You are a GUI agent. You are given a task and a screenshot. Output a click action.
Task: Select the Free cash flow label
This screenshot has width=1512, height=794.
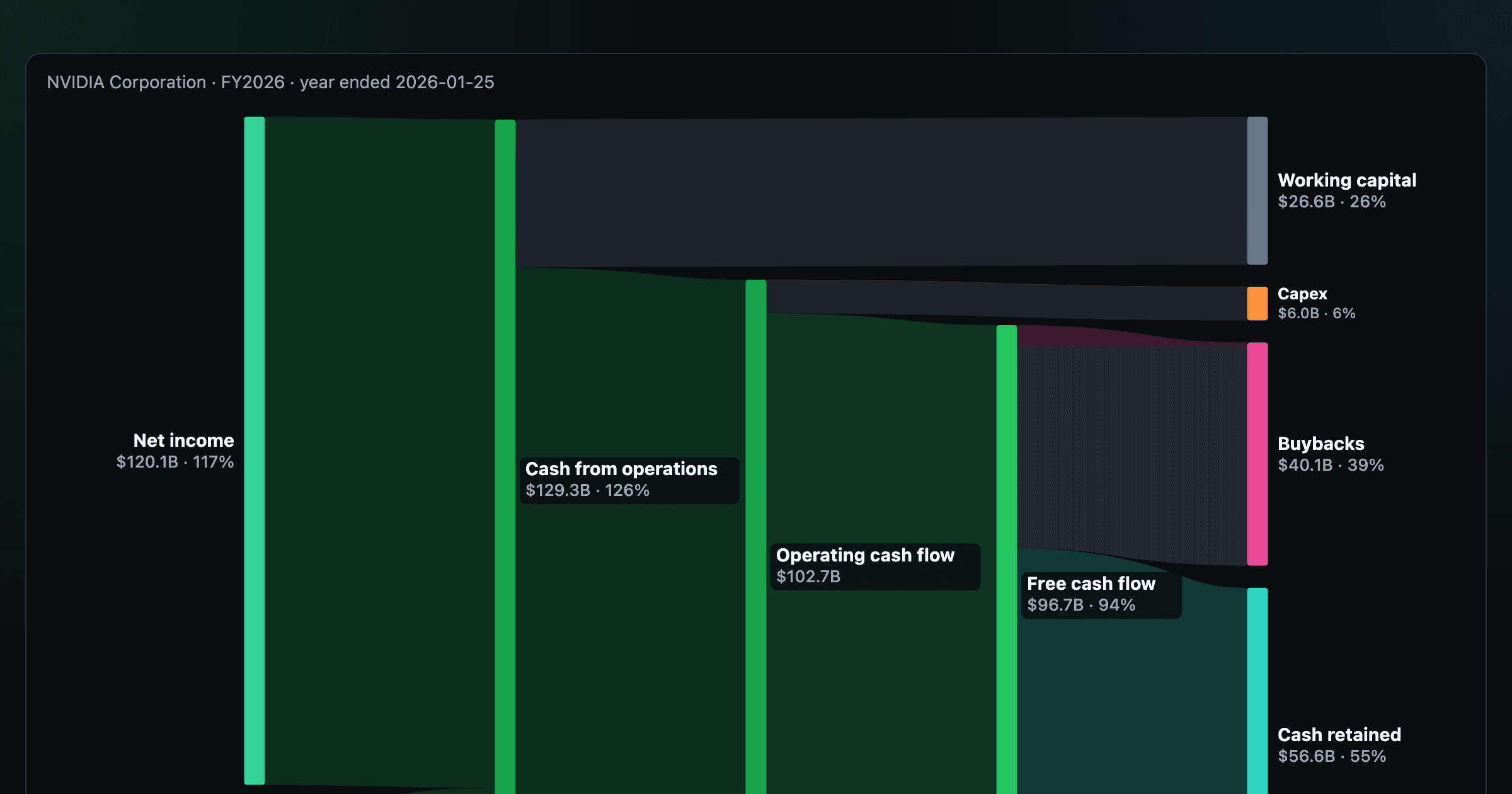[x=1101, y=595]
